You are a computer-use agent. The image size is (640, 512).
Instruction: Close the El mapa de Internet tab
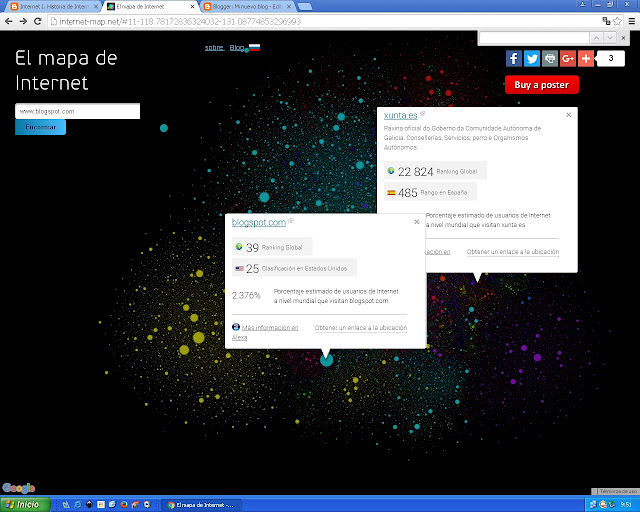pos(192,7)
